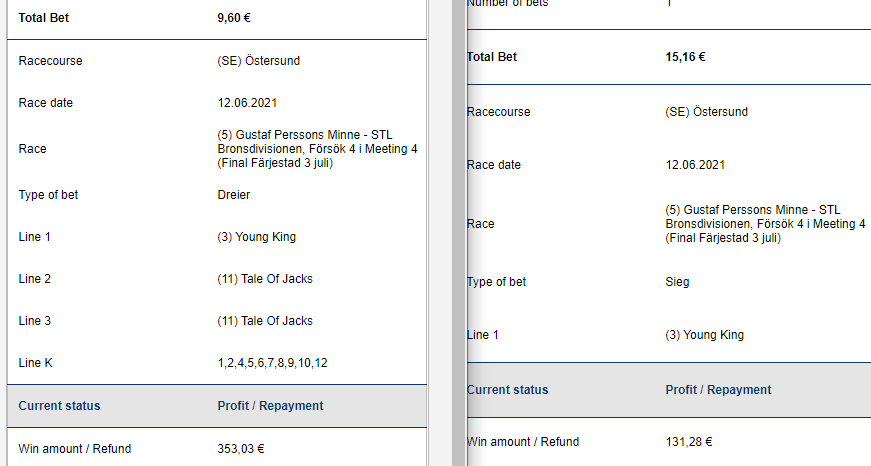871x466 pixels.
Task: Click Profit / Repayment header in right slip
Action: click(718, 390)
